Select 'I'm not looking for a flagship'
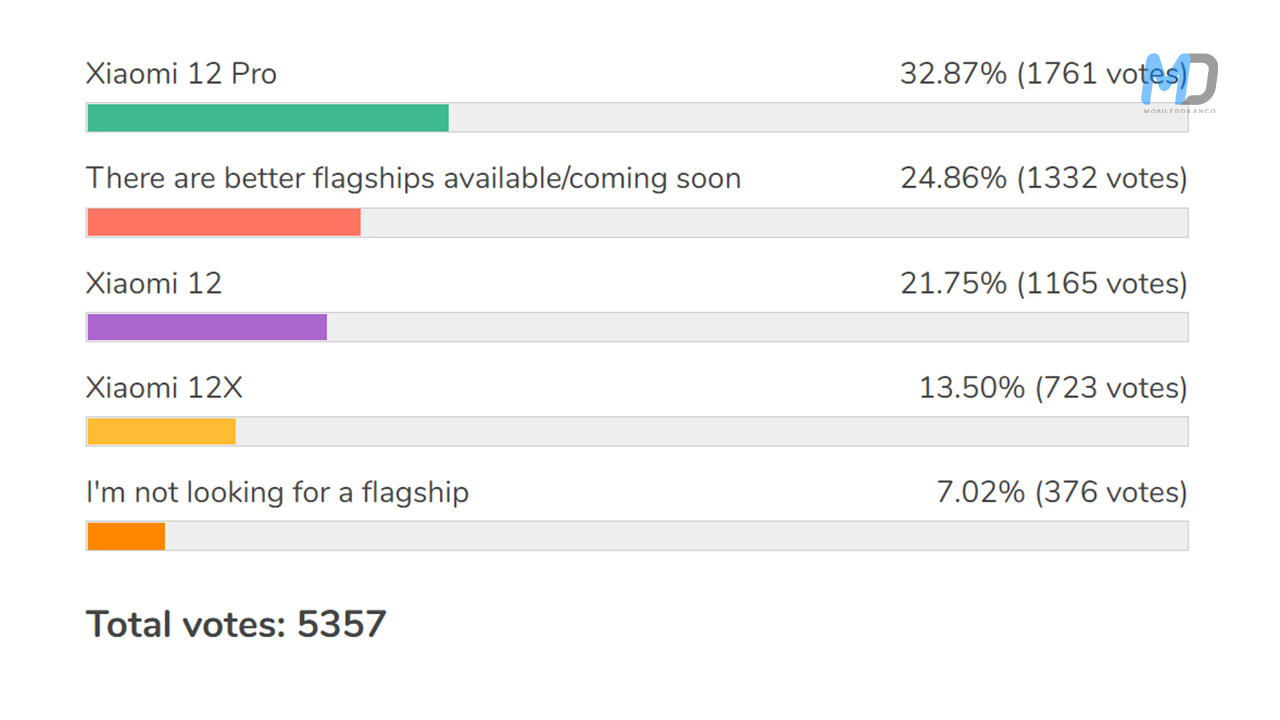Image resolution: width=1280 pixels, height=720 pixels. pos(277,492)
